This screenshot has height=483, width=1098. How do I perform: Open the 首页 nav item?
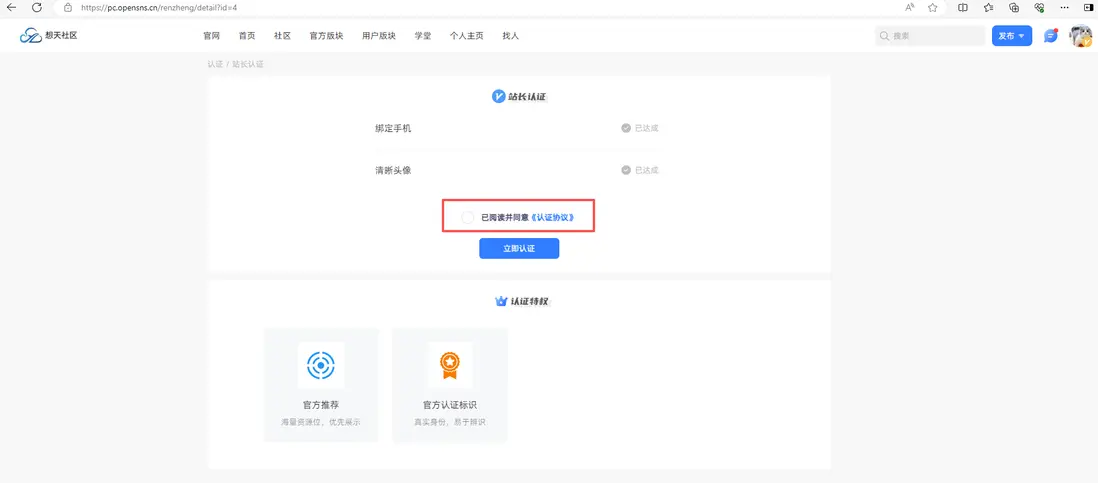coord(246,36)
